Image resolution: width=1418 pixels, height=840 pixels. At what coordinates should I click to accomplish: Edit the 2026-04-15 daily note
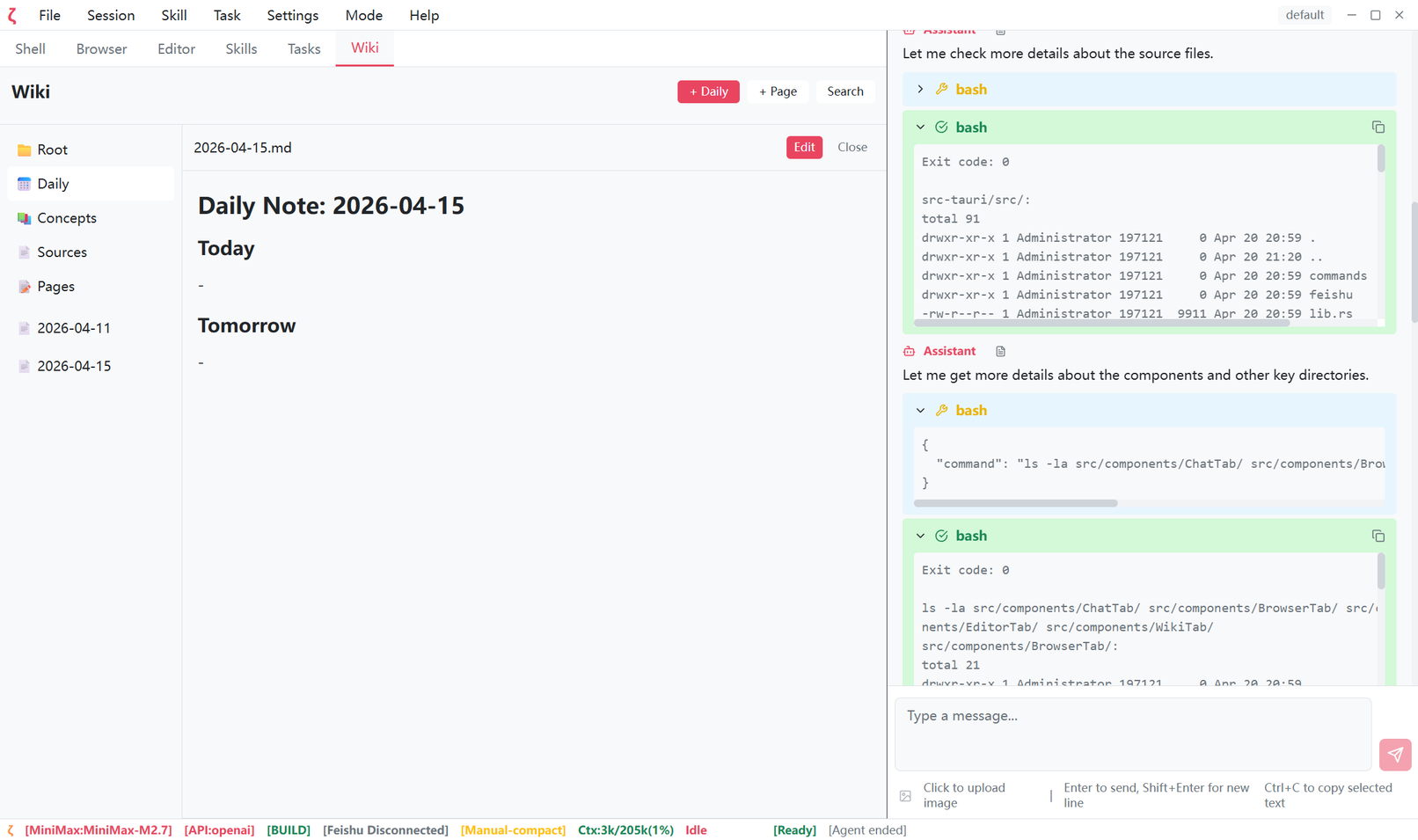pyautogui.click(x=803, y=147)
